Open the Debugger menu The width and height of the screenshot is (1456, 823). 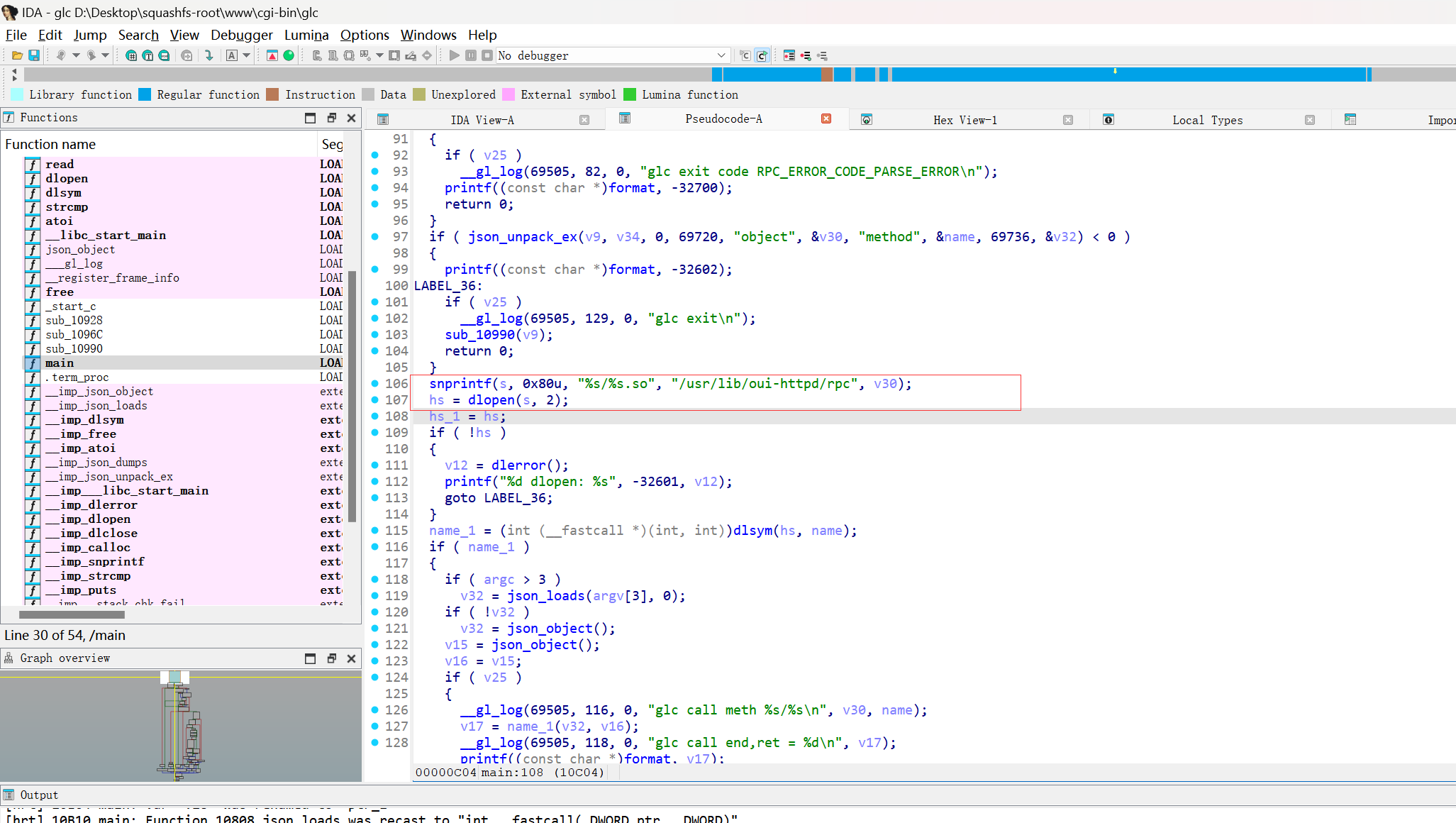242,35
